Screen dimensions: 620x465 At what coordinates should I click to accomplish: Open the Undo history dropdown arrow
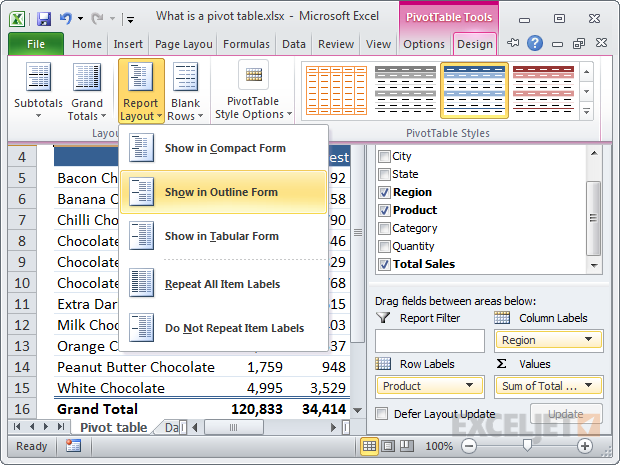(81, 18)
